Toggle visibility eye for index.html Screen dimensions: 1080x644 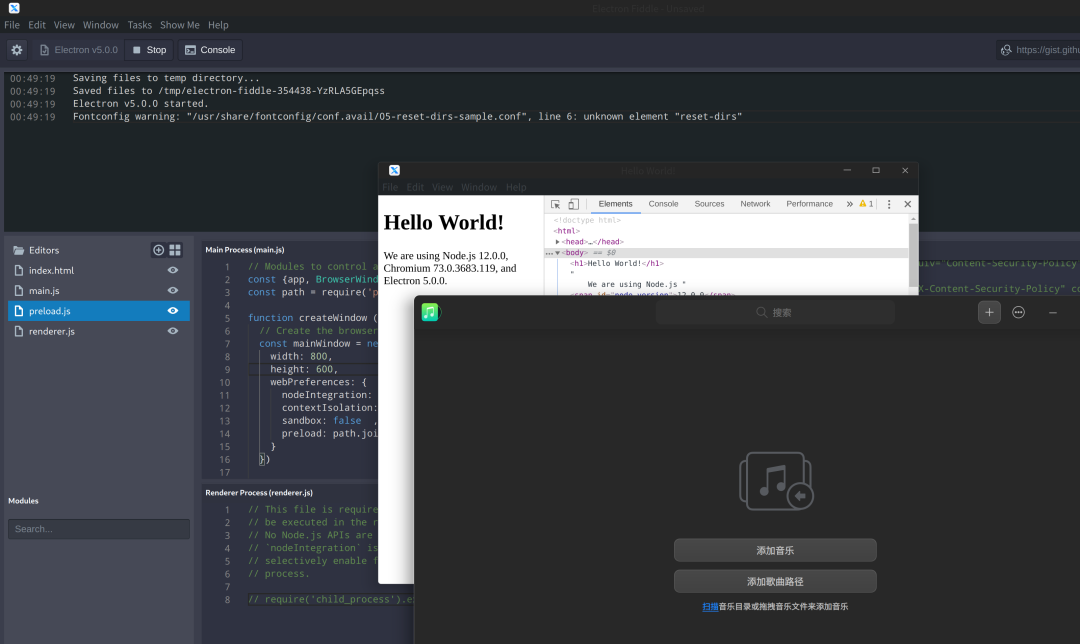coord(173,271)
